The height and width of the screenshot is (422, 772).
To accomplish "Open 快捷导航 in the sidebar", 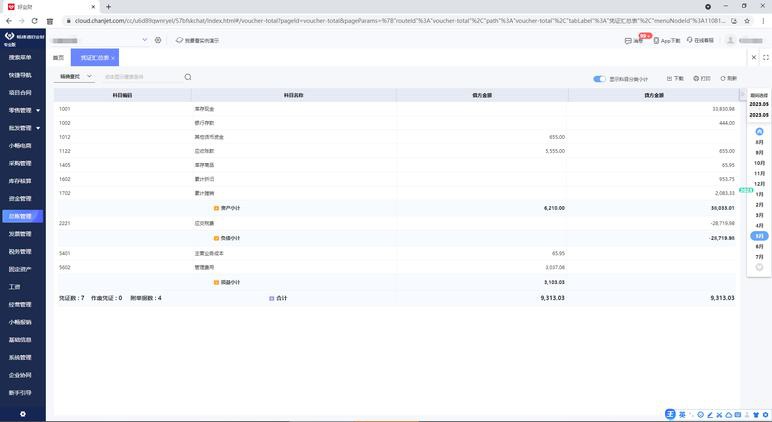I will tap(20, 75).
